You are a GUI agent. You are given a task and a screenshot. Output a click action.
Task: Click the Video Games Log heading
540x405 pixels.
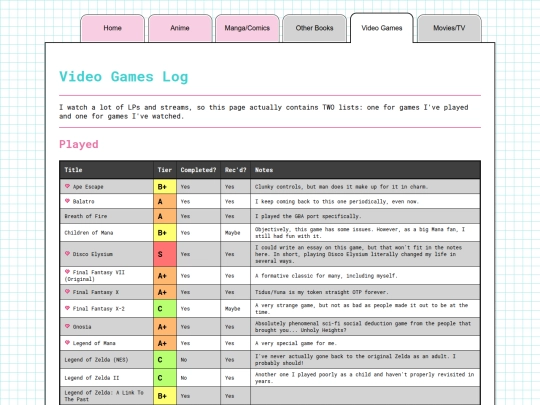124,77
